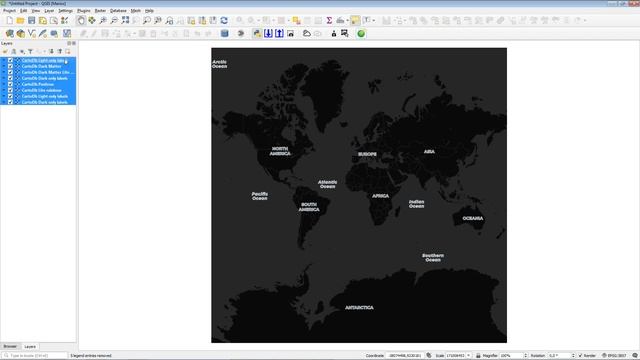Screen dimensions: 640x360
Task: Undock the Layers panel with the float button
Action: 69,43
